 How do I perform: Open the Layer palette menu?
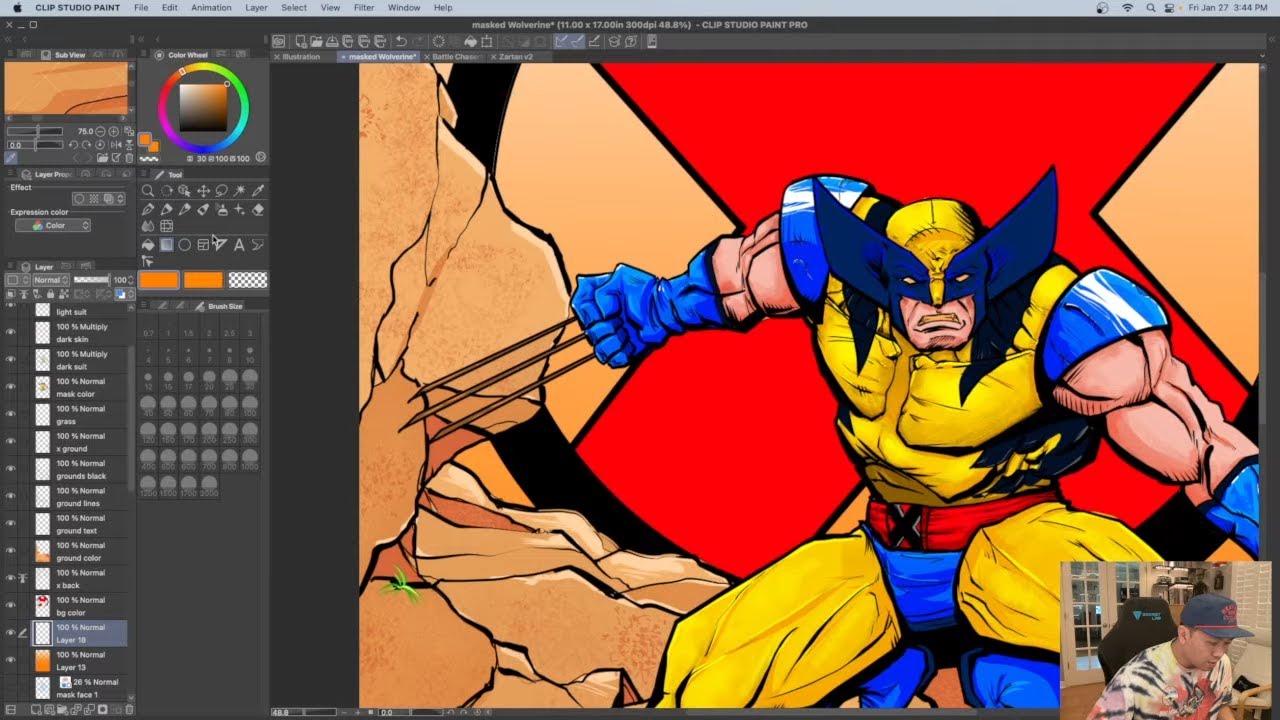click(x=10, y=265)
